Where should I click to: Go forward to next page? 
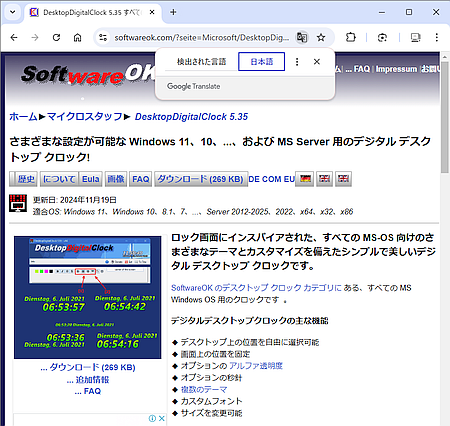(35, 38)
